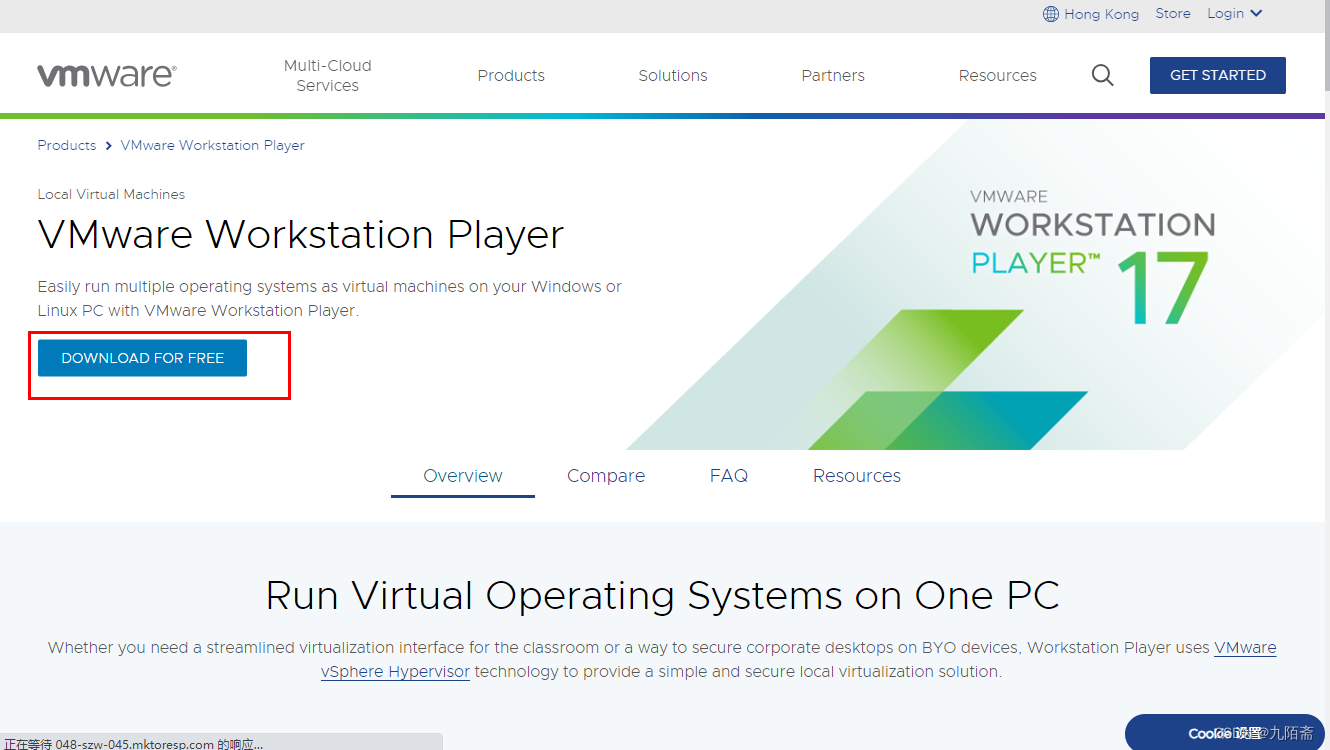Open Multi-Cloud Services menu
This screenshot has height=750, width=1330.
(x=327, y=75)
